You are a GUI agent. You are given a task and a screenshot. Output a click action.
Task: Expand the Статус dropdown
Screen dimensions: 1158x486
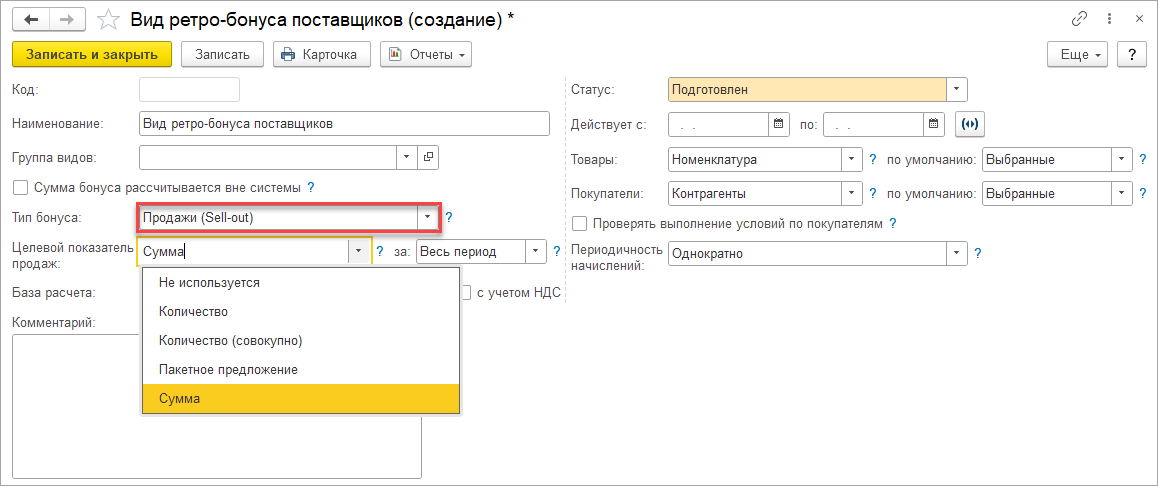(x=957, y=90)
